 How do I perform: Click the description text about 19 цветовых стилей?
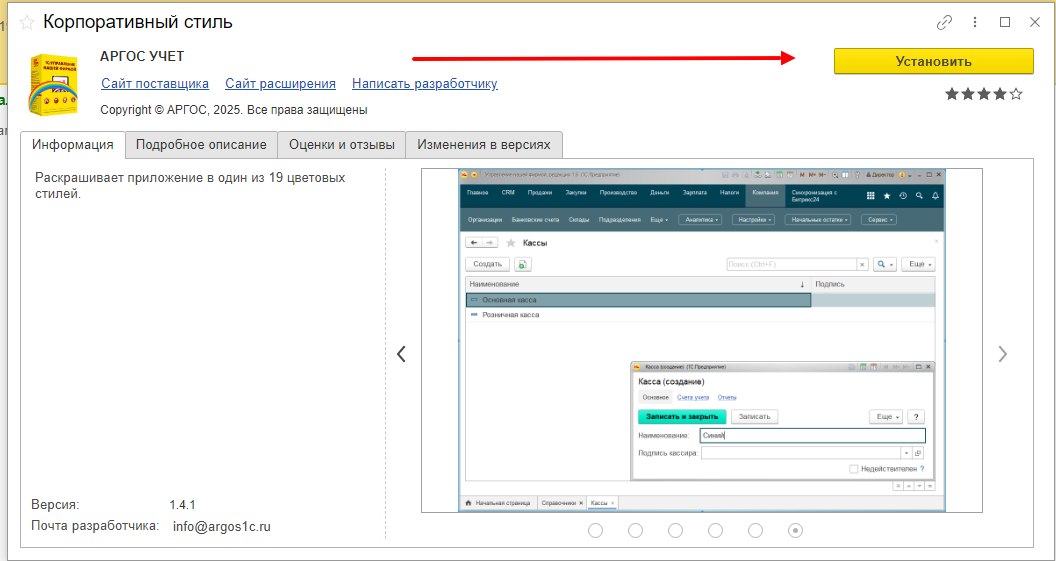(x=190, y=186)
